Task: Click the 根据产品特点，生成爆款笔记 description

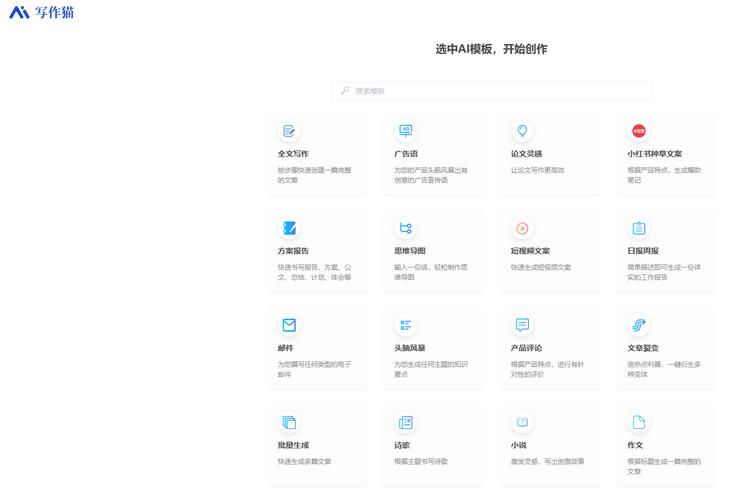Action: click(664, 175)
